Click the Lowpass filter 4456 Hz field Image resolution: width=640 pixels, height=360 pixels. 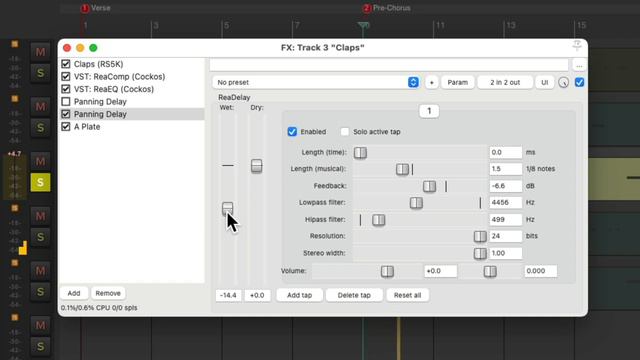coord(505,202)
